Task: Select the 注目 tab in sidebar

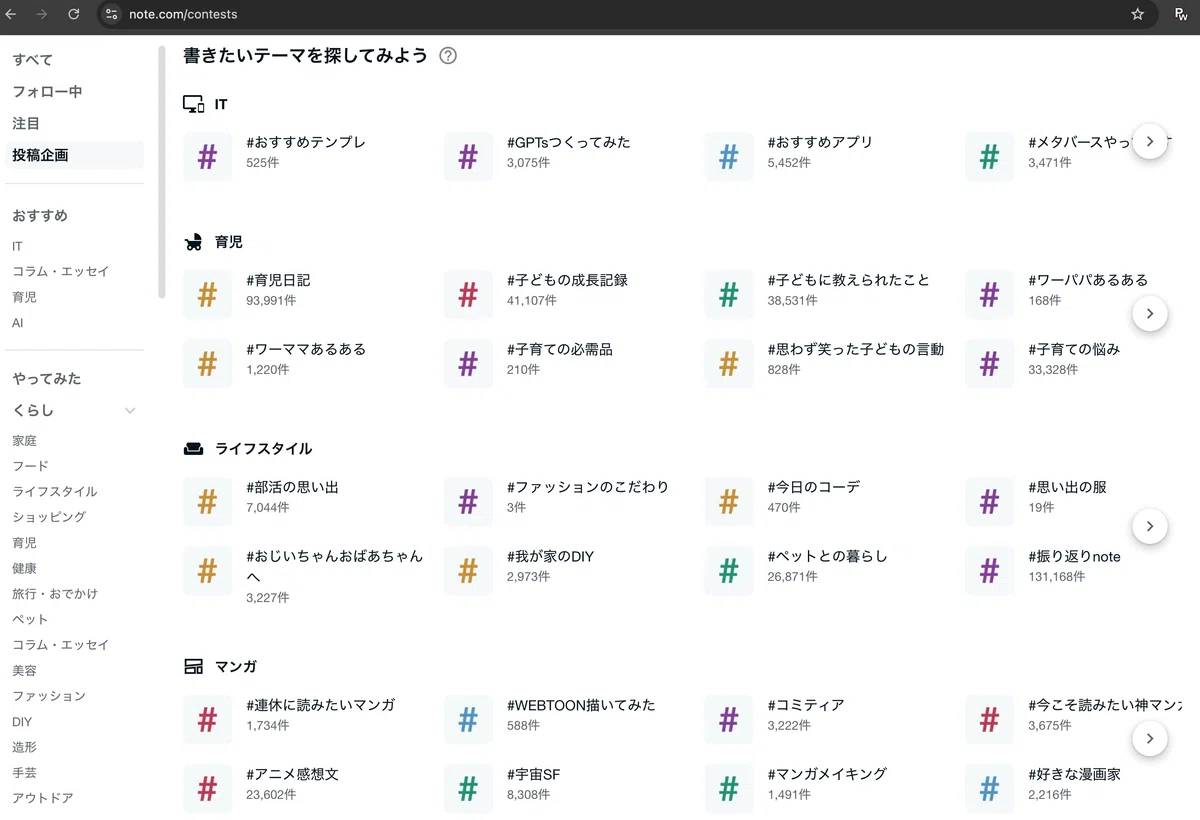Action: pos(26,124)
